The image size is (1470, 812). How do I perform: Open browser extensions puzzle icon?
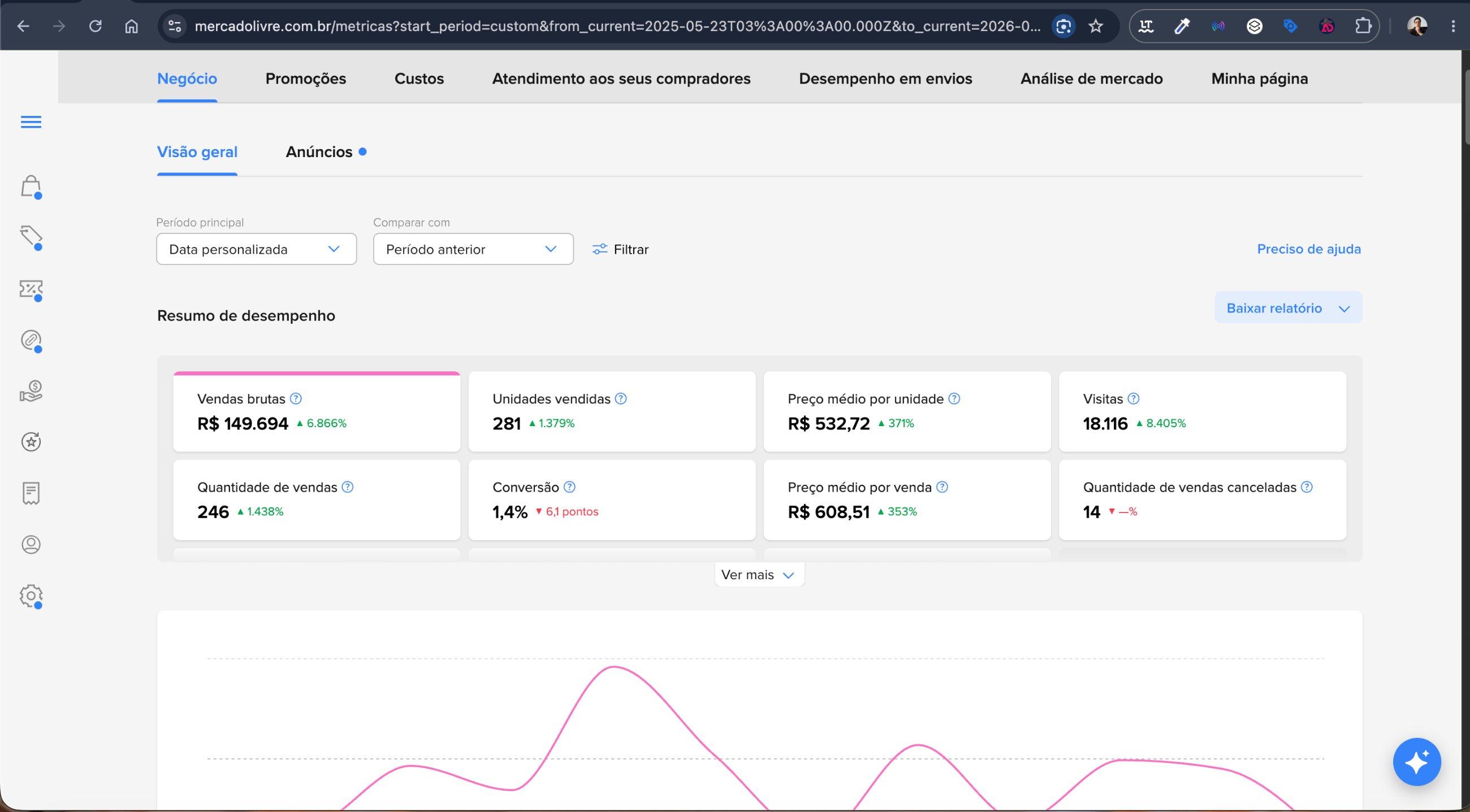[x=1363, y=26]
